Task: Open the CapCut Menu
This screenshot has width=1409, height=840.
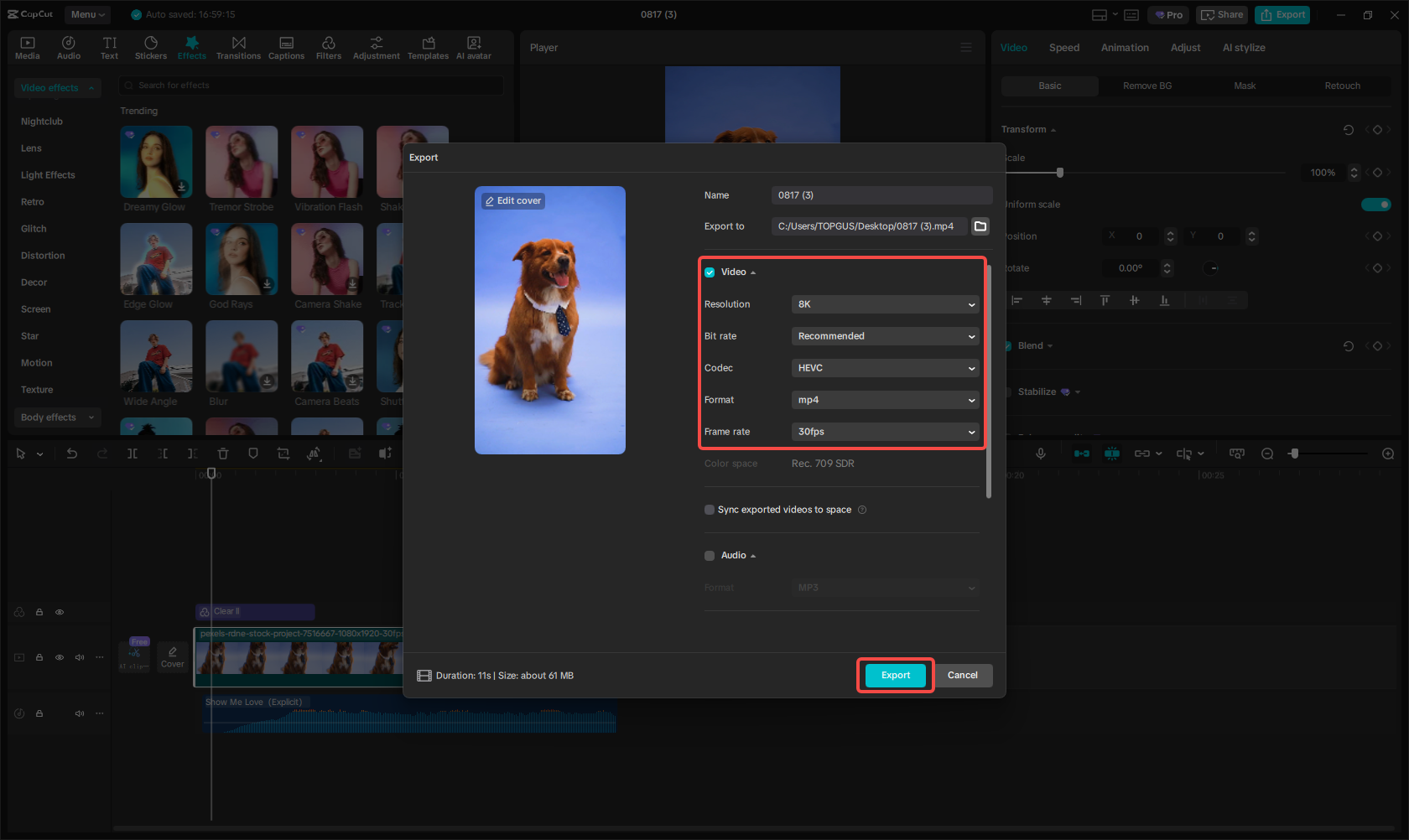Action: [87, 14]
